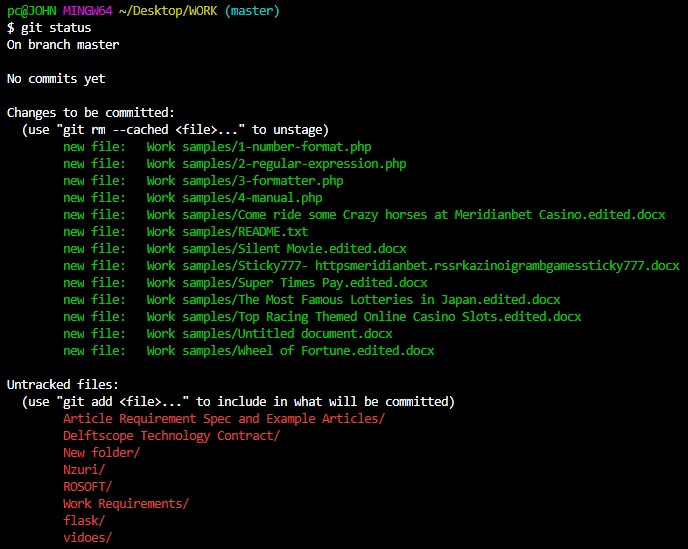688x549 pixels.
Task: Click the 1-number-format.php file entry
Action: coord(258,147)
